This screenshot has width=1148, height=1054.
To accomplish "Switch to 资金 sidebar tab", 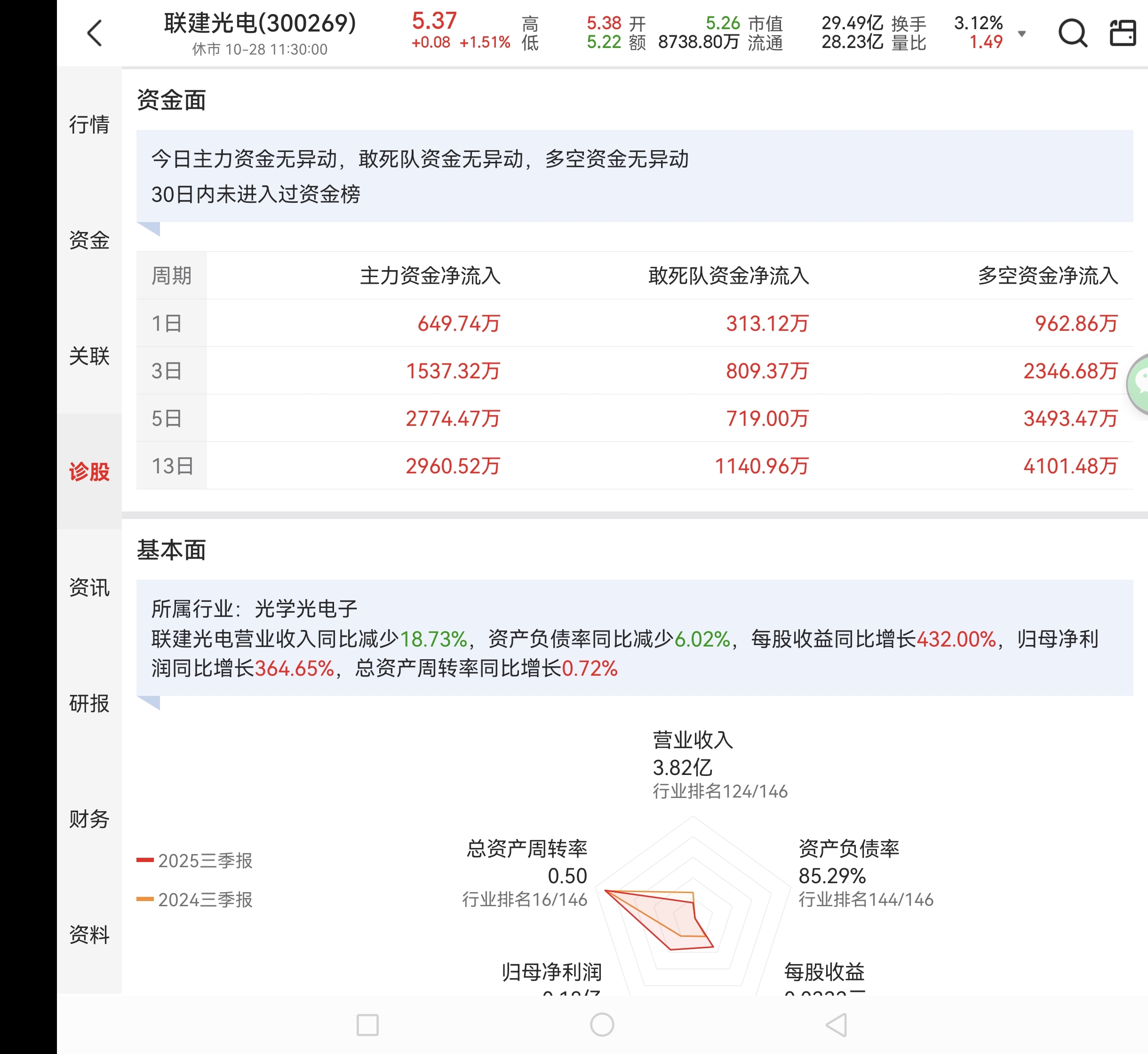I will (89, 240).
